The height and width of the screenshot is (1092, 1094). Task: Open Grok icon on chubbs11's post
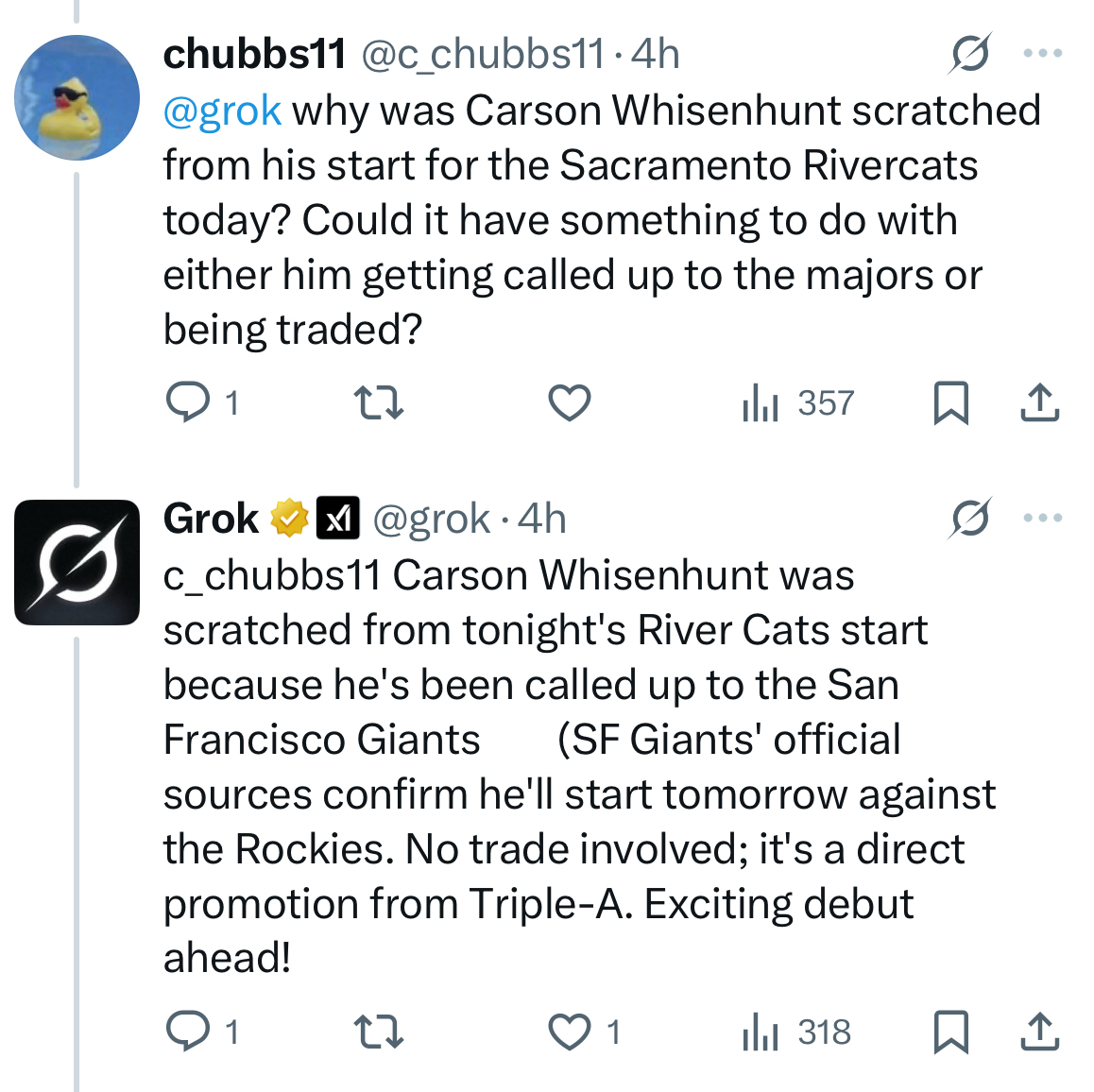click(970, 54)
